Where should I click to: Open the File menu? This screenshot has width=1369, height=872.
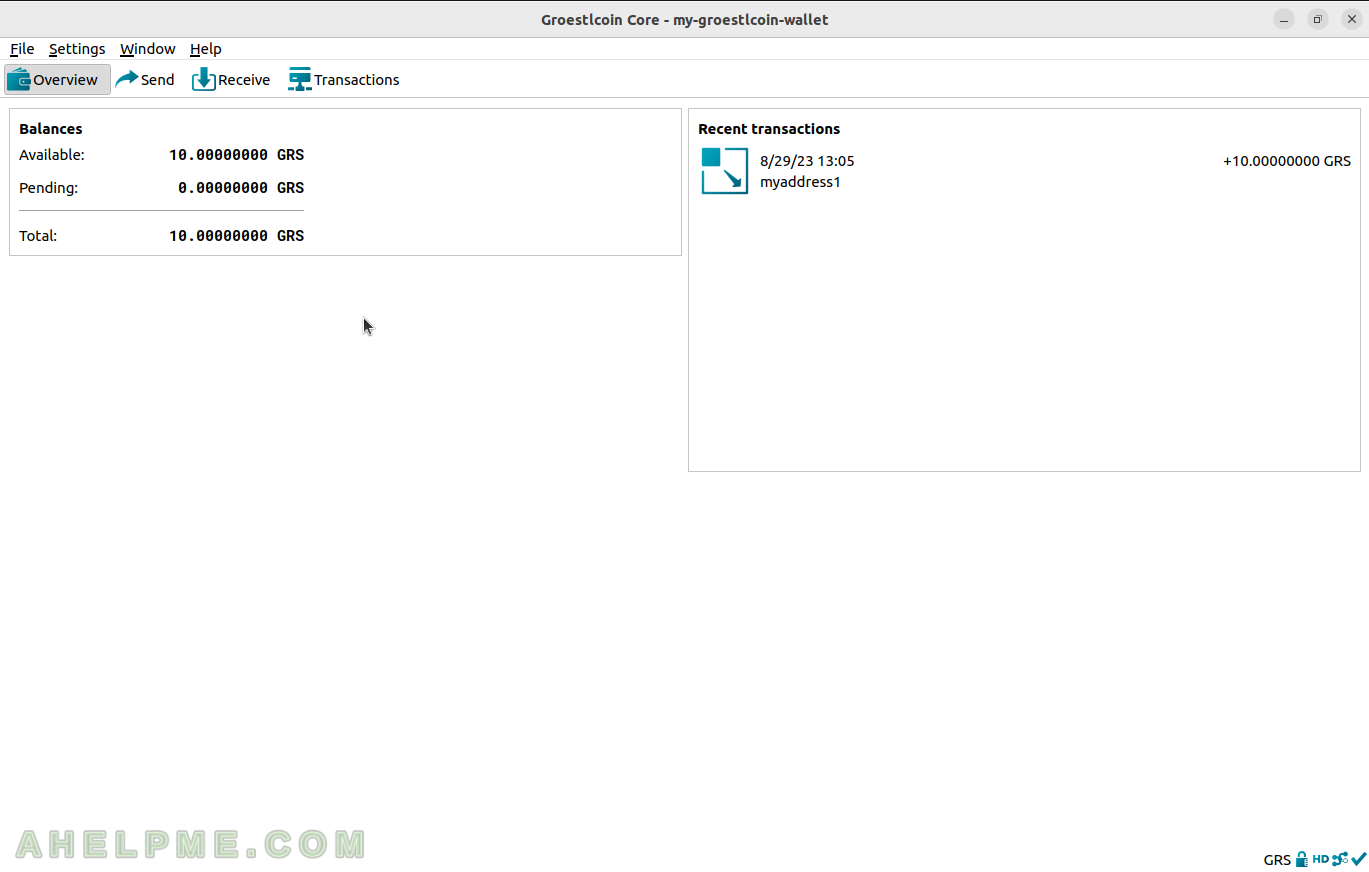22,49
